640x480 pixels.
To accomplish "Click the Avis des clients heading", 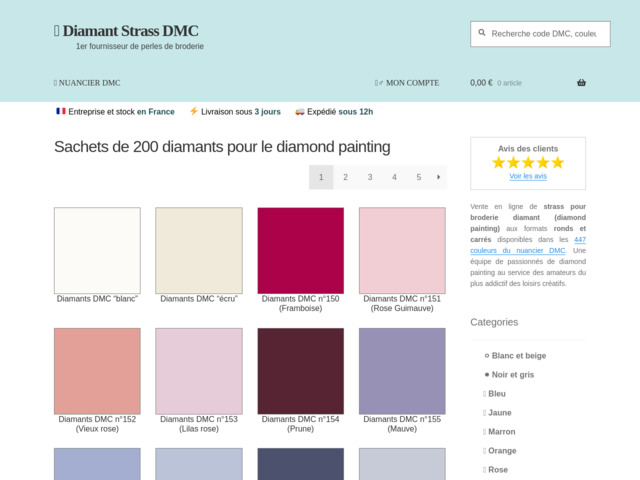I will pyautogui.click(x=528, y=149).
